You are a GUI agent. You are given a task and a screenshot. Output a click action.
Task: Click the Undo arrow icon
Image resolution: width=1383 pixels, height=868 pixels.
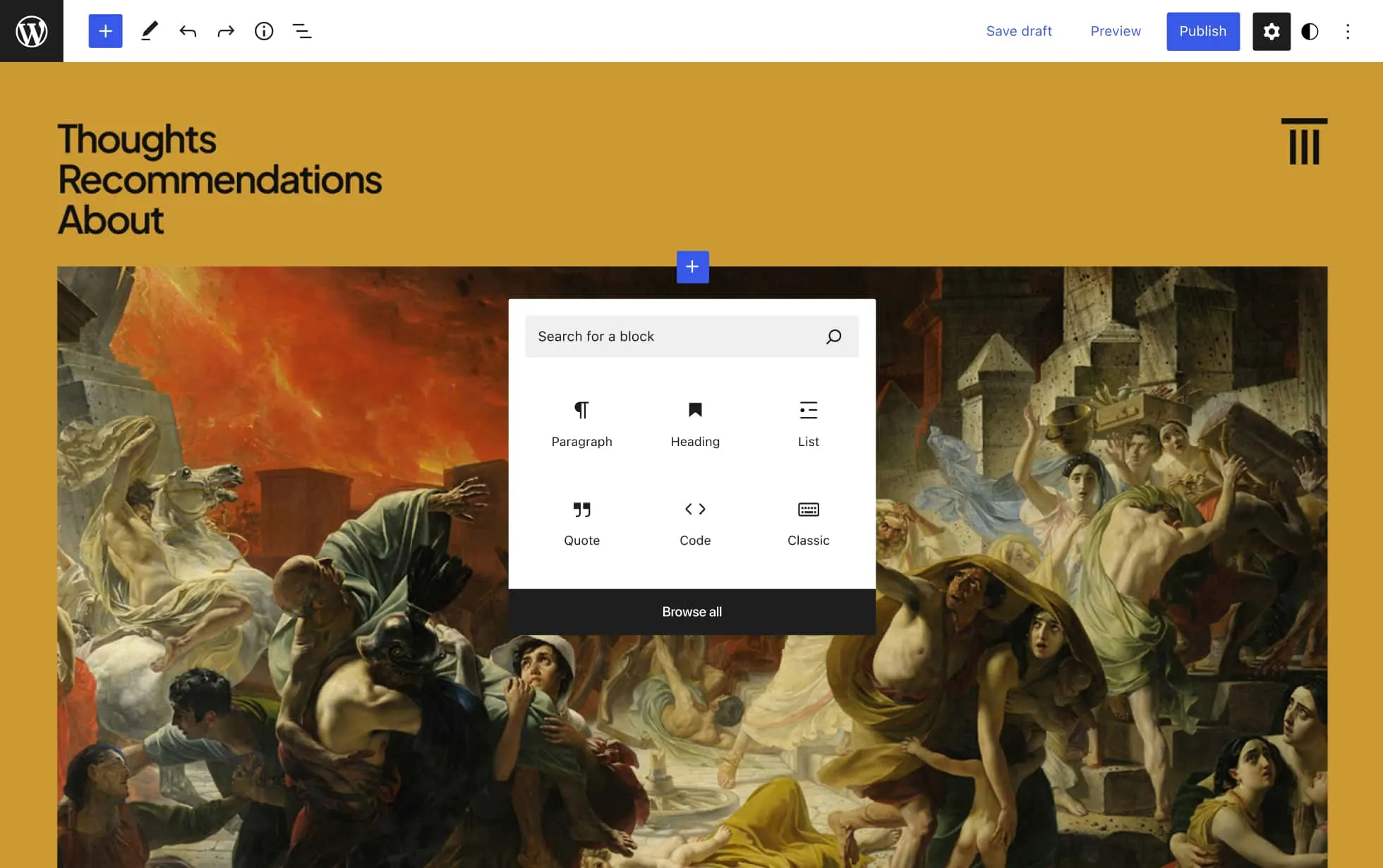pyautogui.click(x=186, y=31)
